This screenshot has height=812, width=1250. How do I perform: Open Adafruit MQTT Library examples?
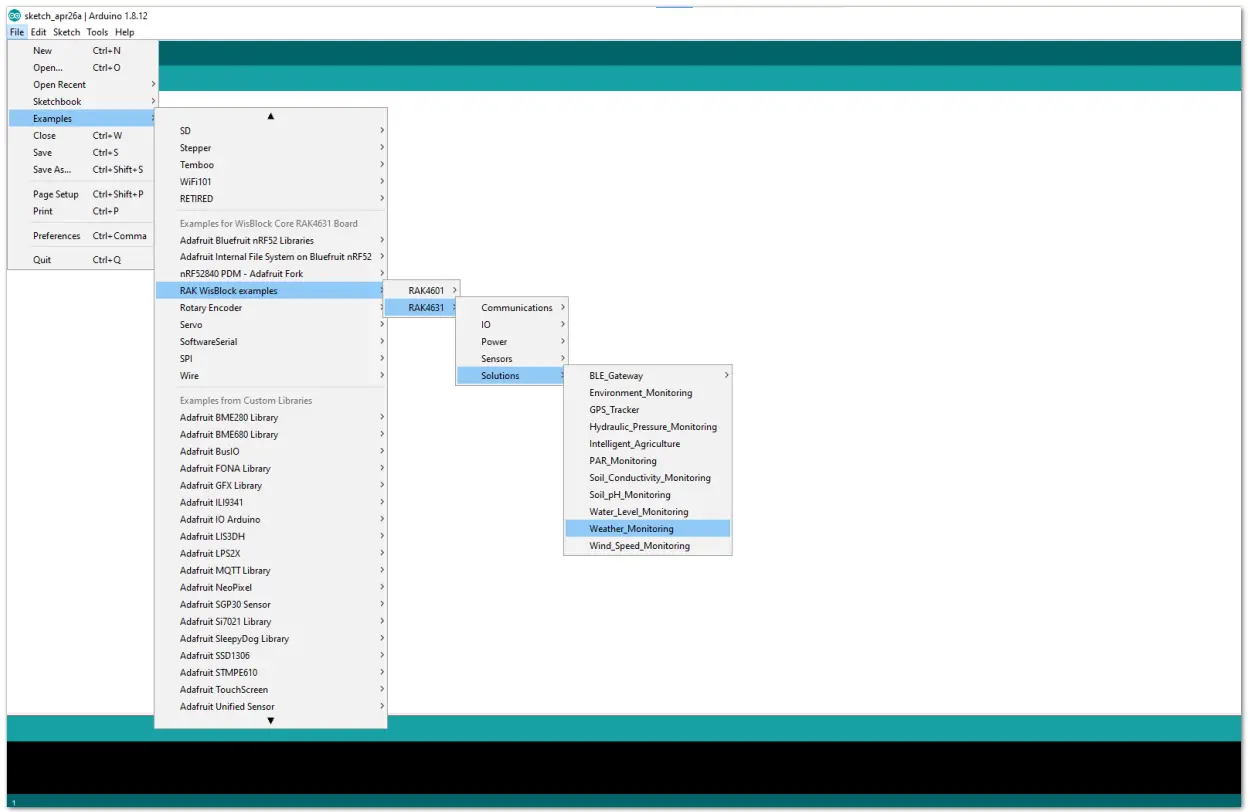point(270,571)
